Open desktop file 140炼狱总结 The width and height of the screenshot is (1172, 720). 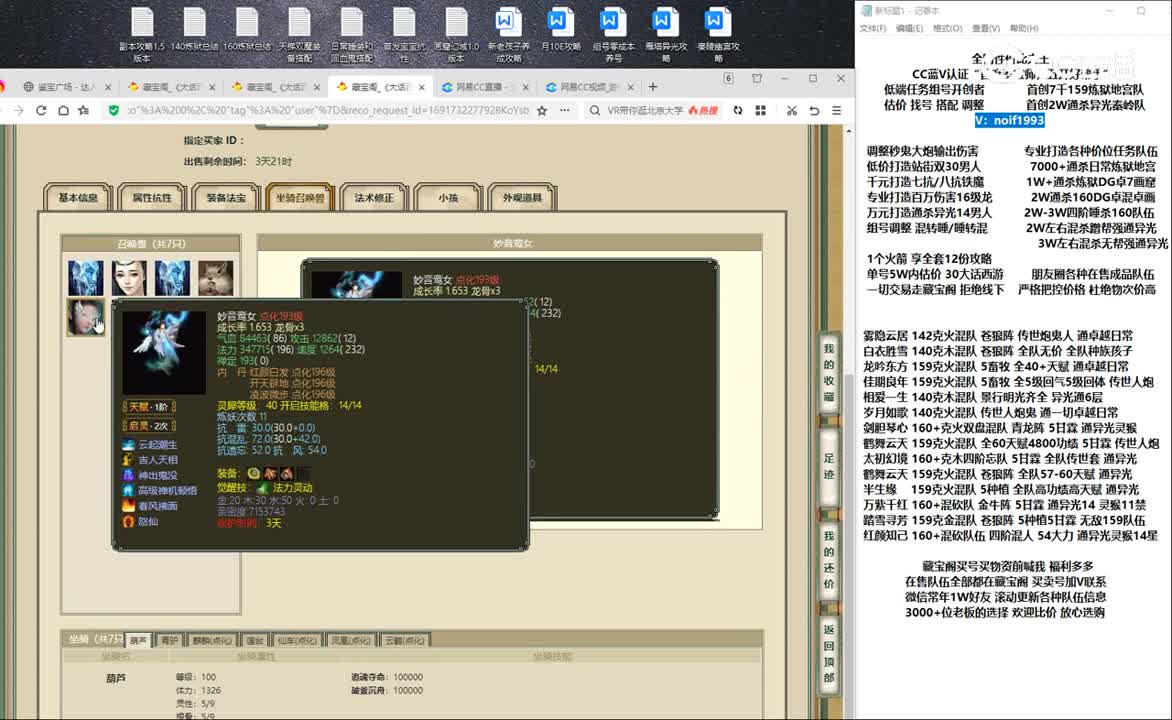[194, 30]
